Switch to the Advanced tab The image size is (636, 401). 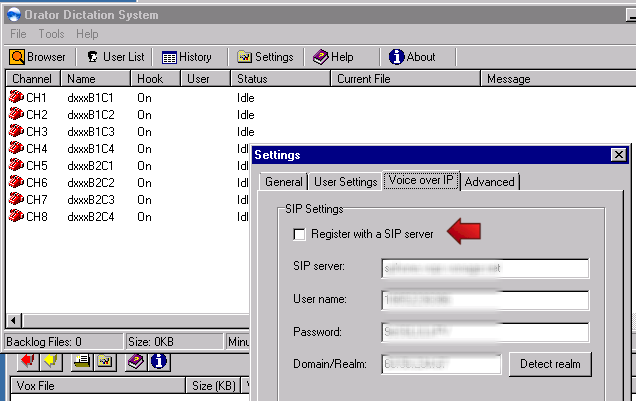click(490, 182)
